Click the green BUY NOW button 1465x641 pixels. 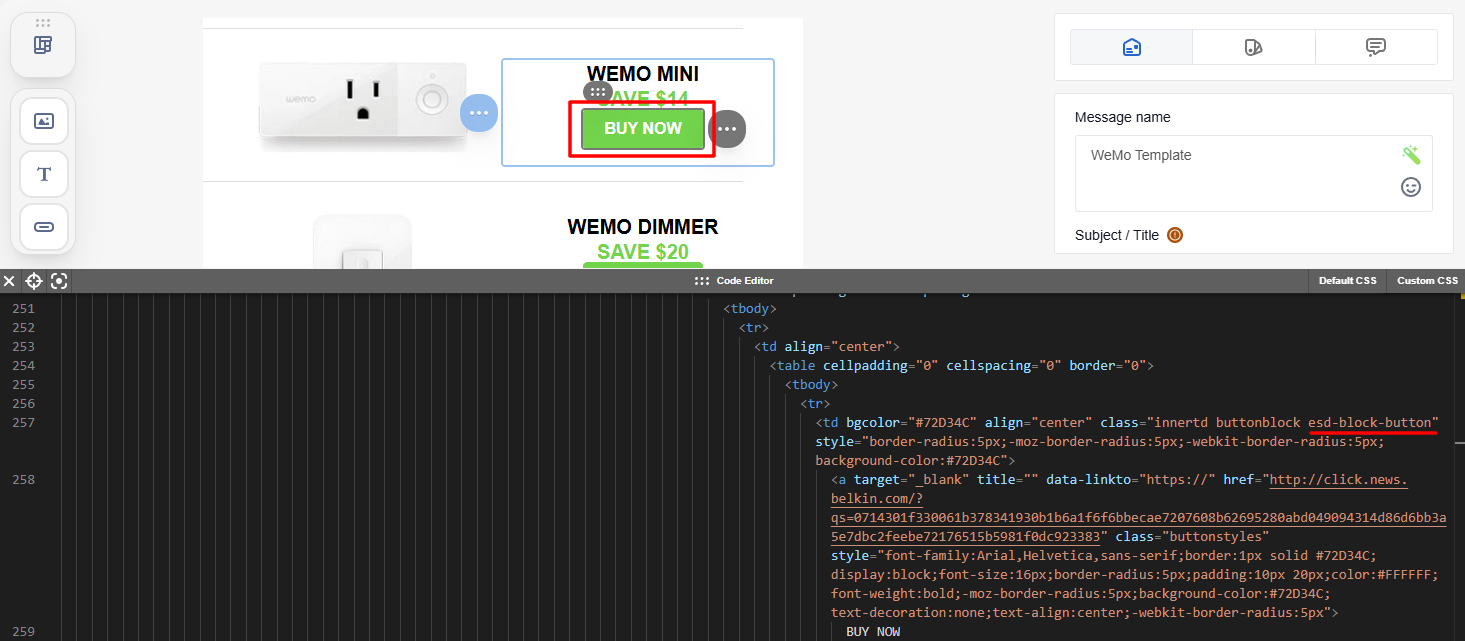pyautogui.click(x=643, y=129)
